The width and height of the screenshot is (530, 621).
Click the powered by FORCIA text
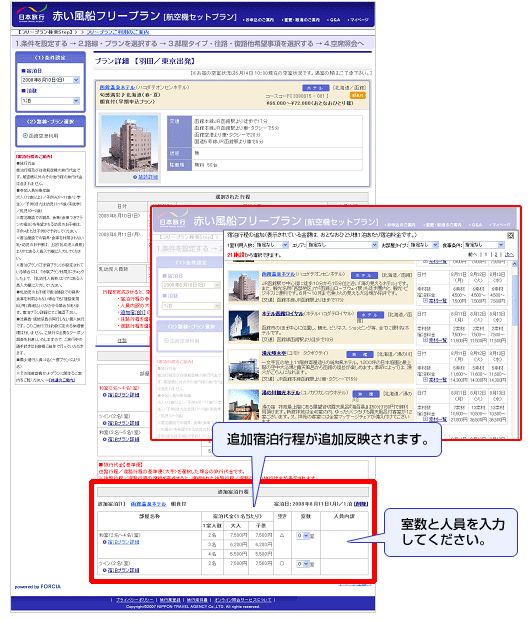coord(38,587)
